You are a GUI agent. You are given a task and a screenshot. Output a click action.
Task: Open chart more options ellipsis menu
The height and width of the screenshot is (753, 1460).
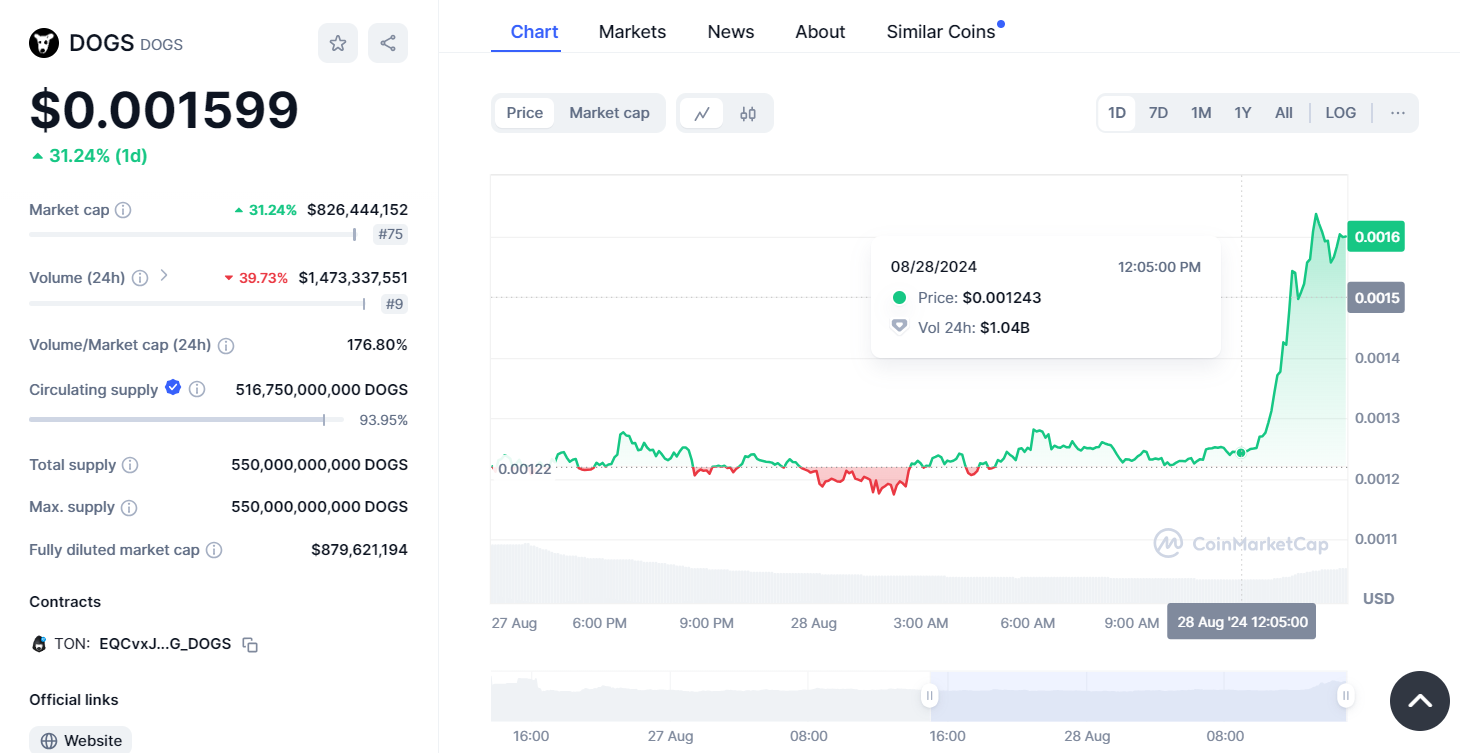pyautogui.click(x=1398, y=113)
